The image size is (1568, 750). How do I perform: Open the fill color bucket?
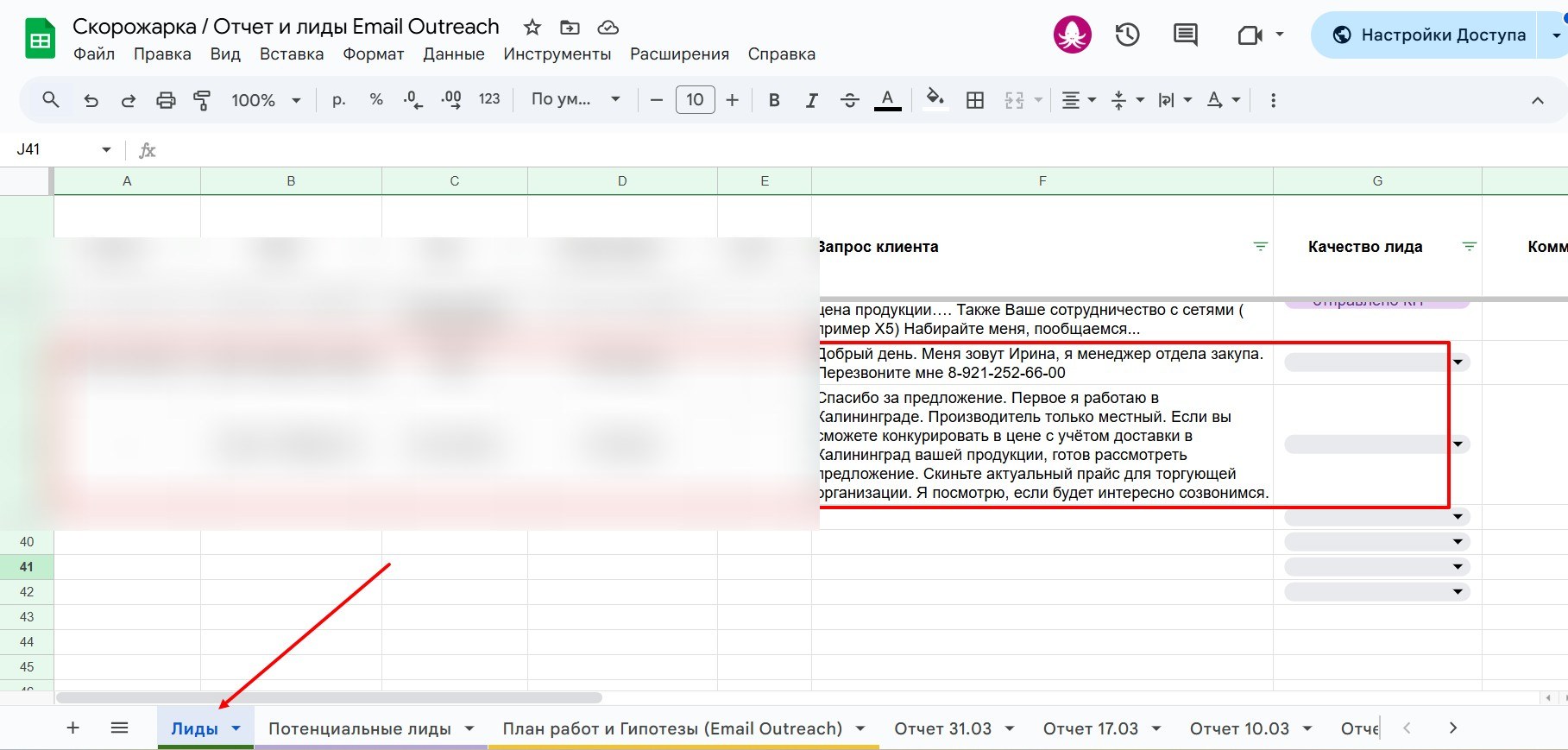[935, 100]
